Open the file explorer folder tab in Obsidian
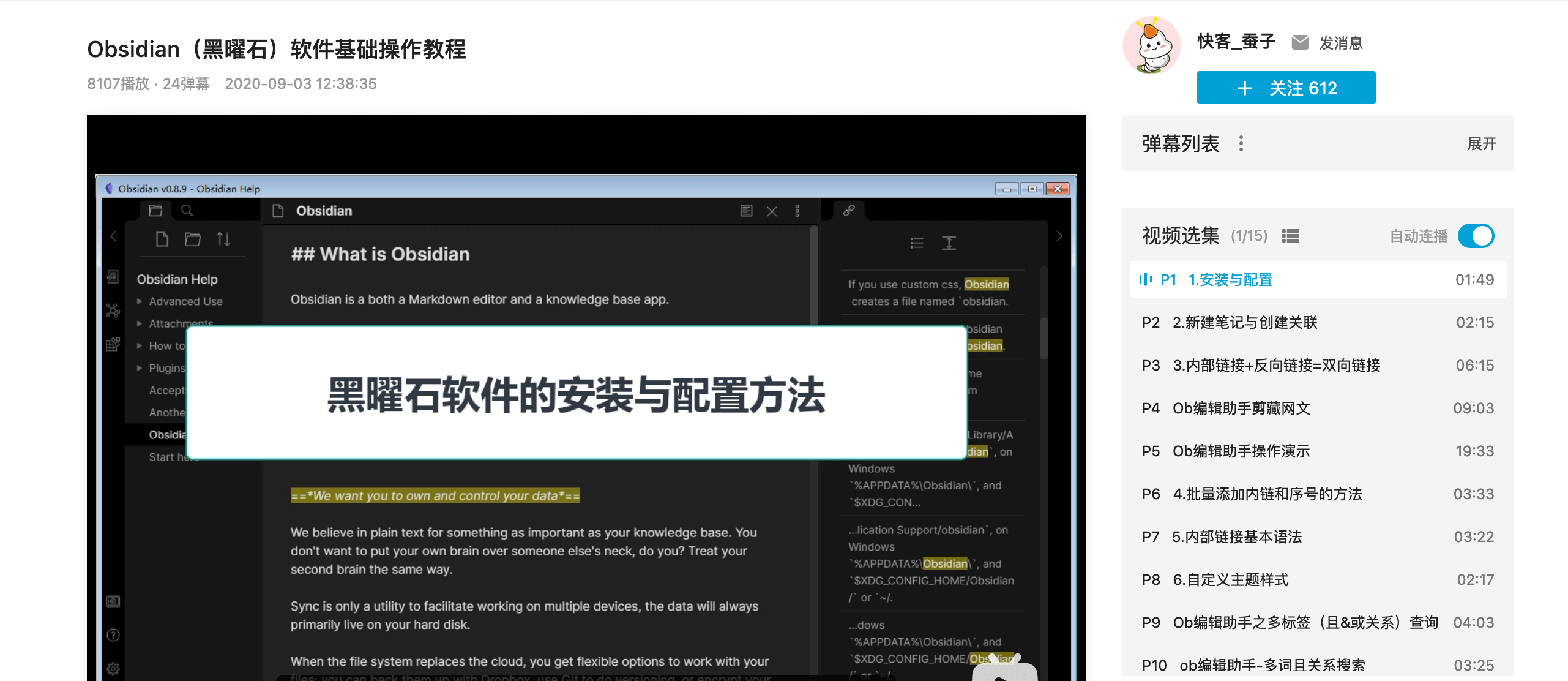The image size is (1568, 681). pyautogui.click(x=155, y=211)
